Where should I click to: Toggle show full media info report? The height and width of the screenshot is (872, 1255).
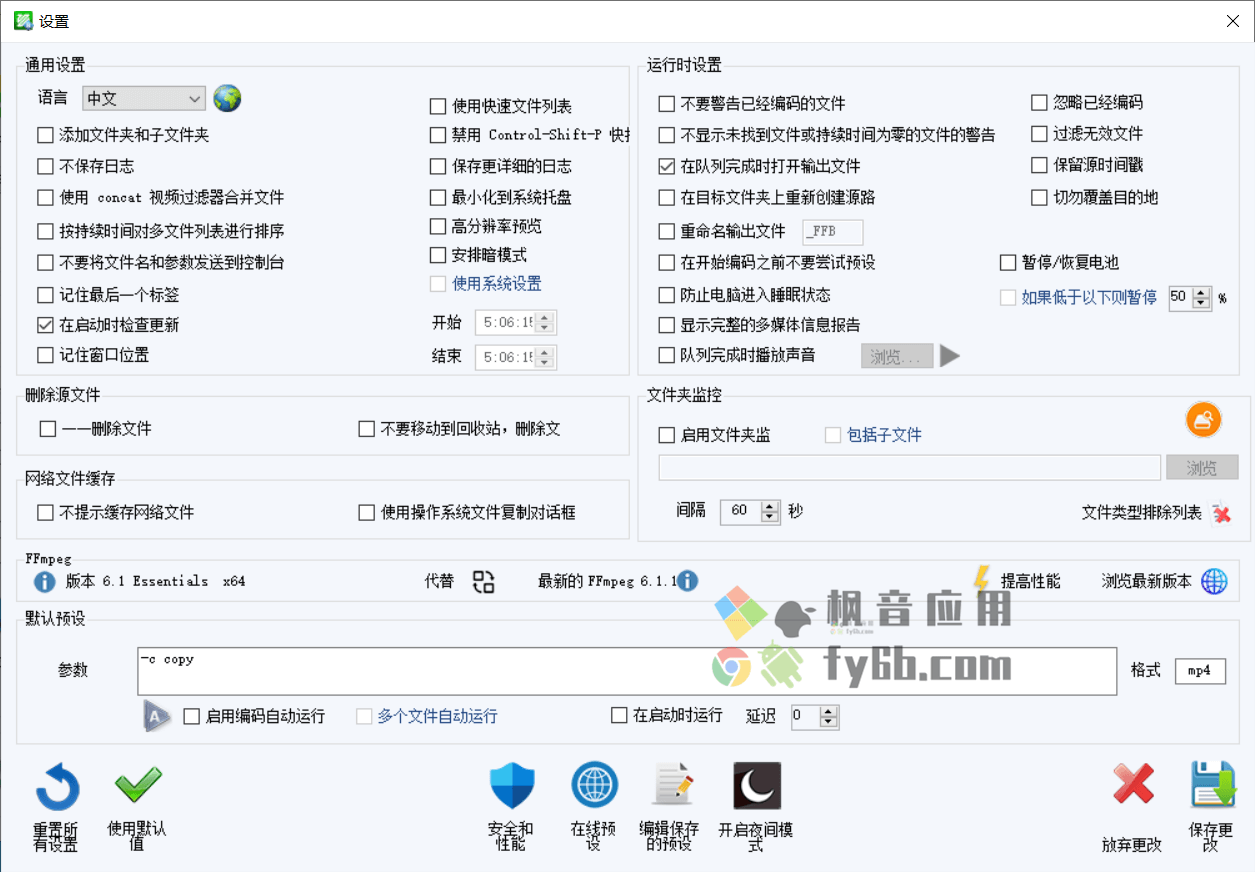tap(667, 325)
